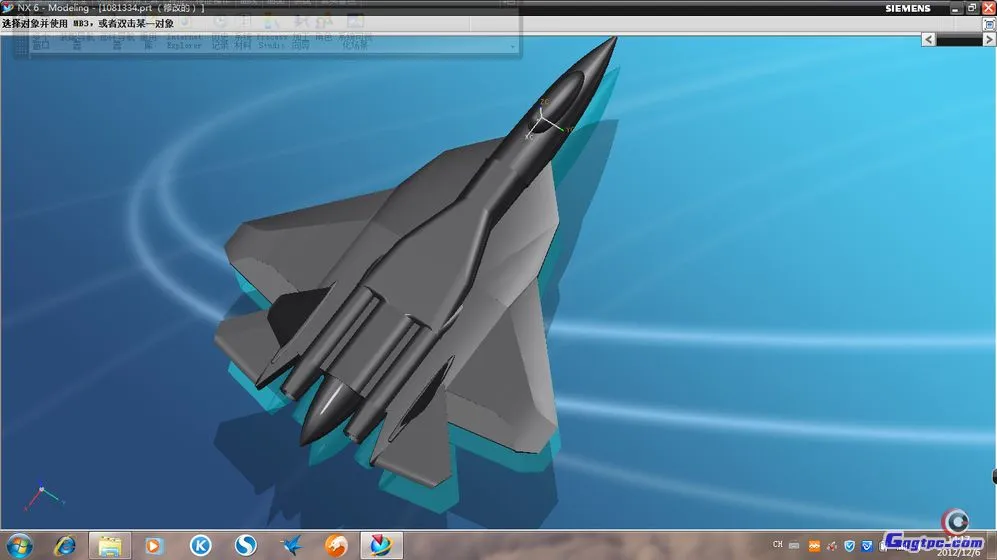The height and width of the screenshot is (560, 997).
Task: Click the CH input language indicator
Action: pyautogui.click(x=777, y=545)
